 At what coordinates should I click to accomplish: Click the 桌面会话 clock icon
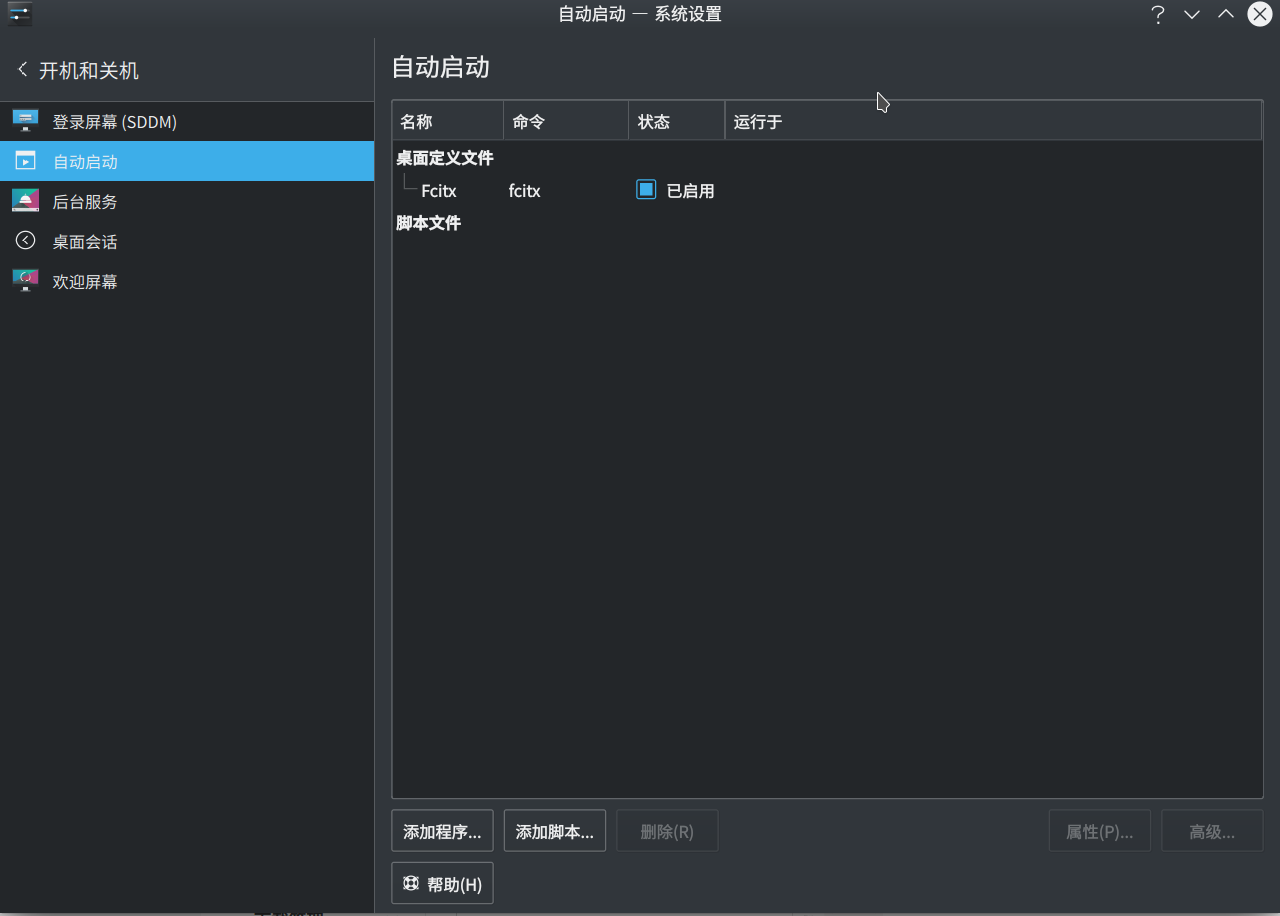point(24,240)
